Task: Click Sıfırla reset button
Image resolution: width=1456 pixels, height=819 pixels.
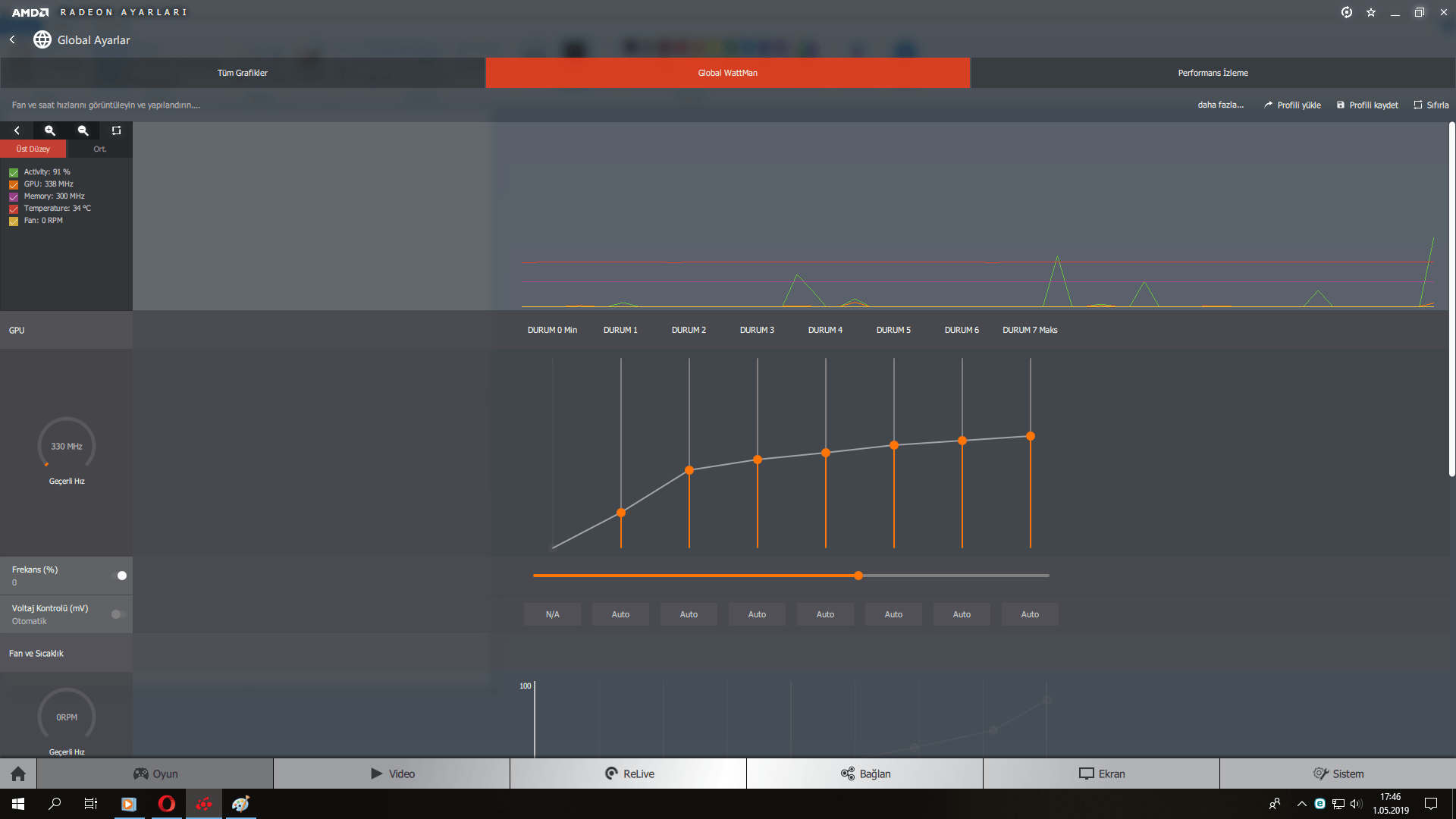Action: pyautogui.click(x=1431, y=105)
